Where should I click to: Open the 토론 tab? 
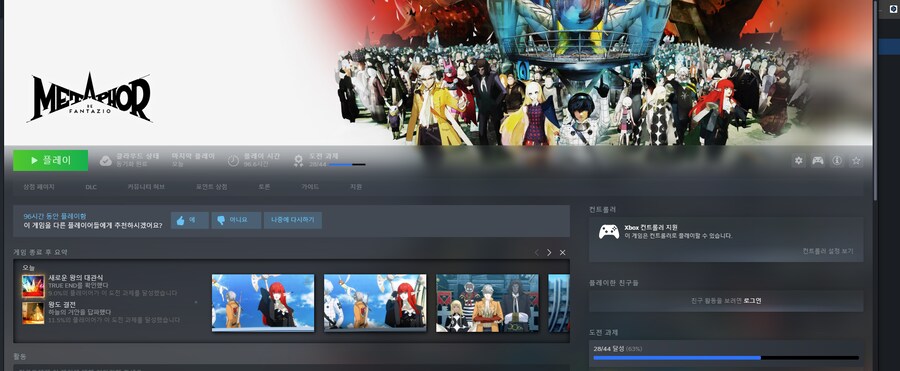(264, 187)
